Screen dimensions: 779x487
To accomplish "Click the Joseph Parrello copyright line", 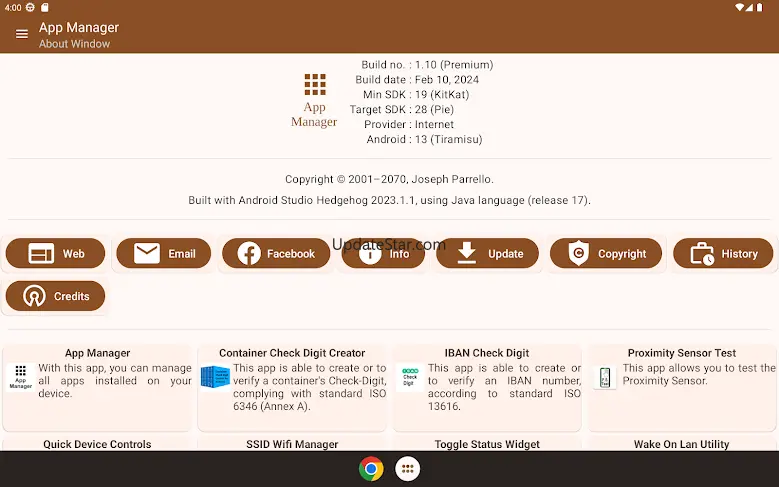I will [390, 179].
